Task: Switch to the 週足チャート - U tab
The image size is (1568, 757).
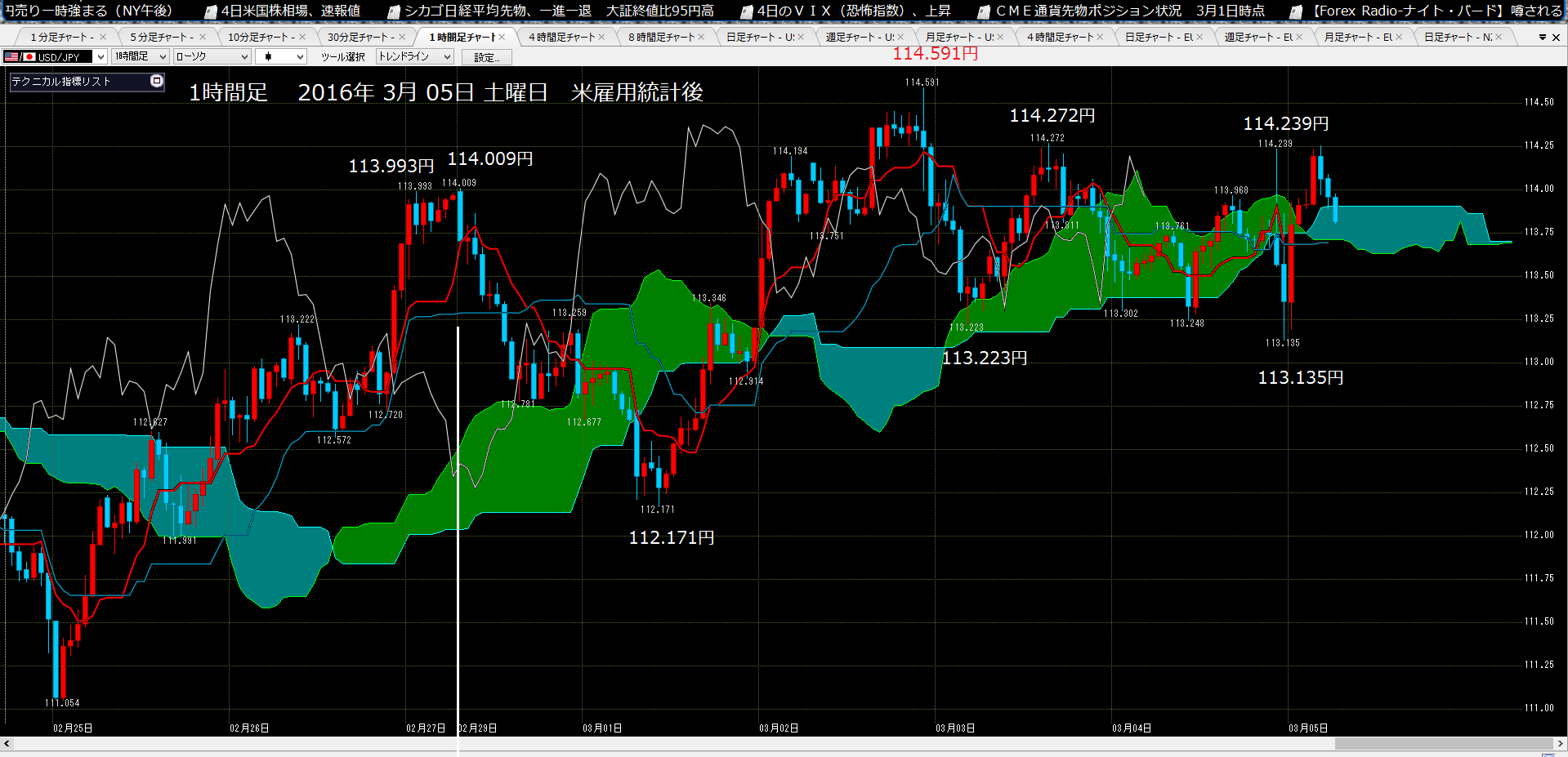Action: pyautogui.click(x=860, y=38)
